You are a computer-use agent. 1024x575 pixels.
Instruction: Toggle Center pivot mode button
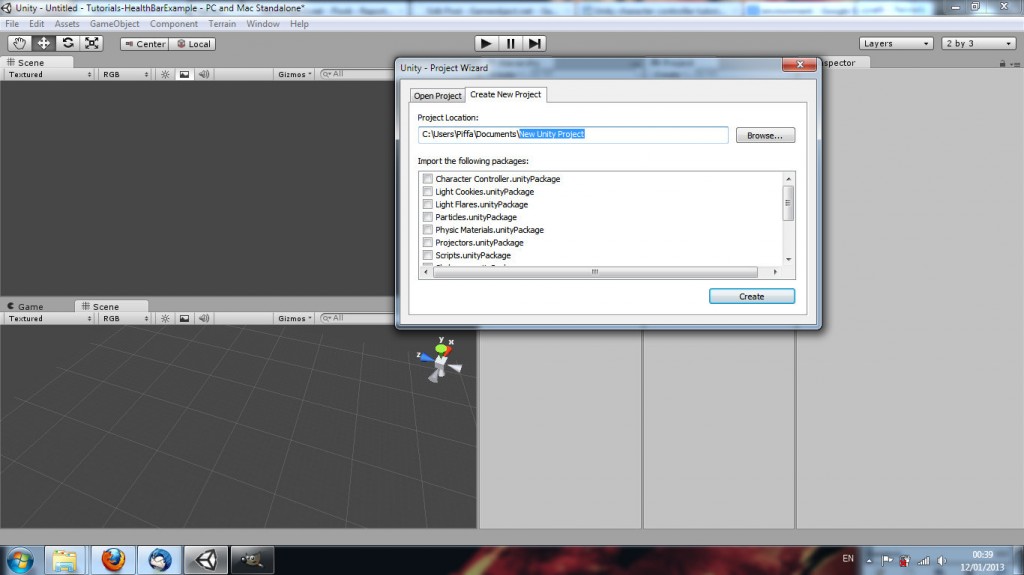(145, 44)
